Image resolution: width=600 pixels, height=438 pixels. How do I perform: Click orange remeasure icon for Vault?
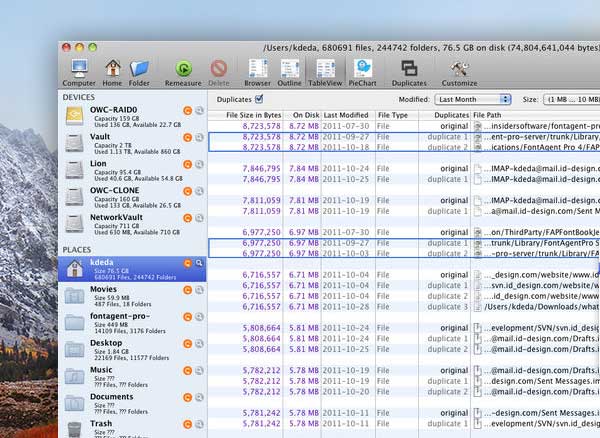click(188, 137)
